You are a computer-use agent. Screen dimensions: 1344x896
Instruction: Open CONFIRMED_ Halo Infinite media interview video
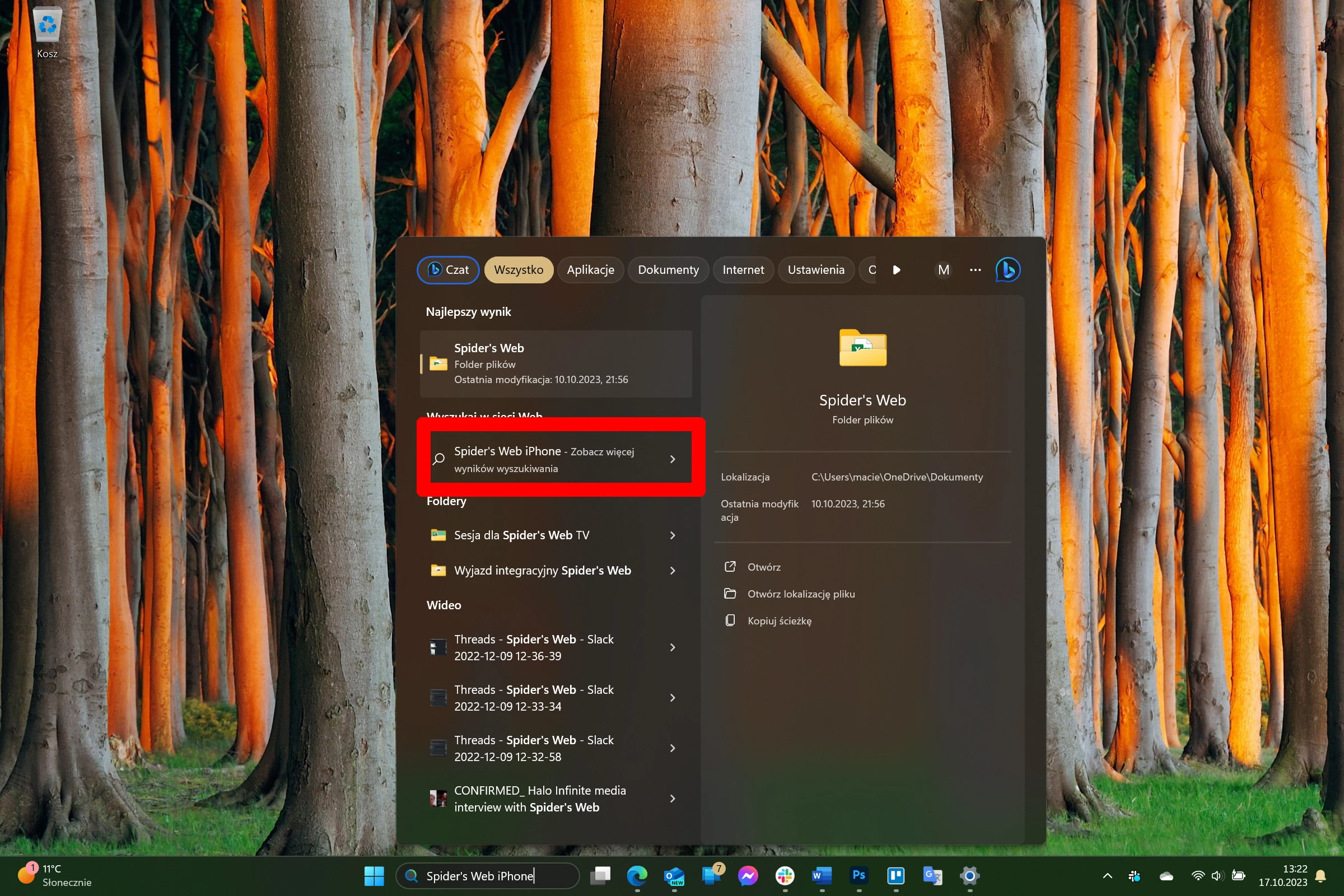[x=556, y=799]
